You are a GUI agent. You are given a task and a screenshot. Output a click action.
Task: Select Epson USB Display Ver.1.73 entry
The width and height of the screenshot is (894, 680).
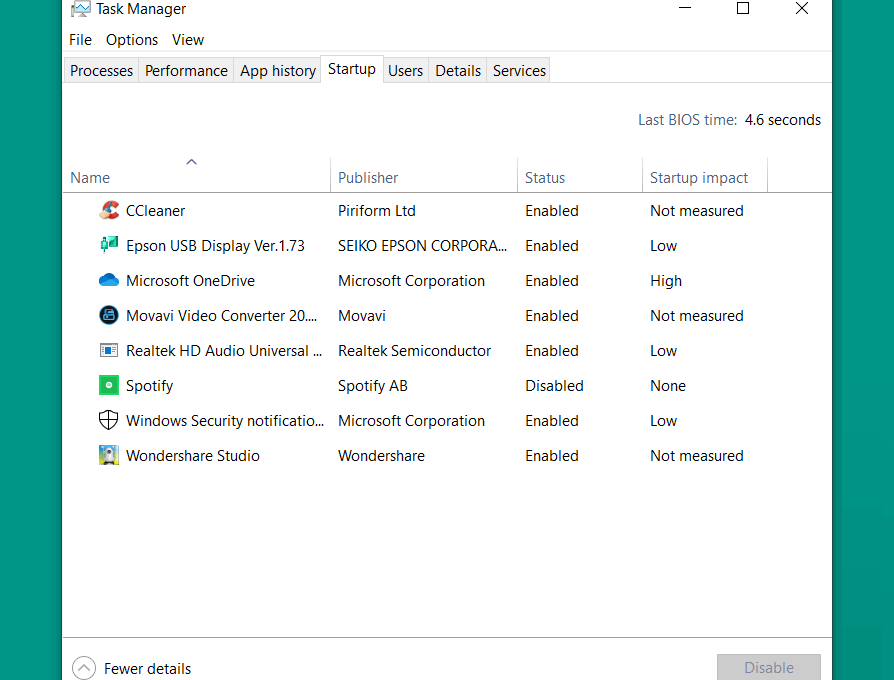[x=215, y=246]
